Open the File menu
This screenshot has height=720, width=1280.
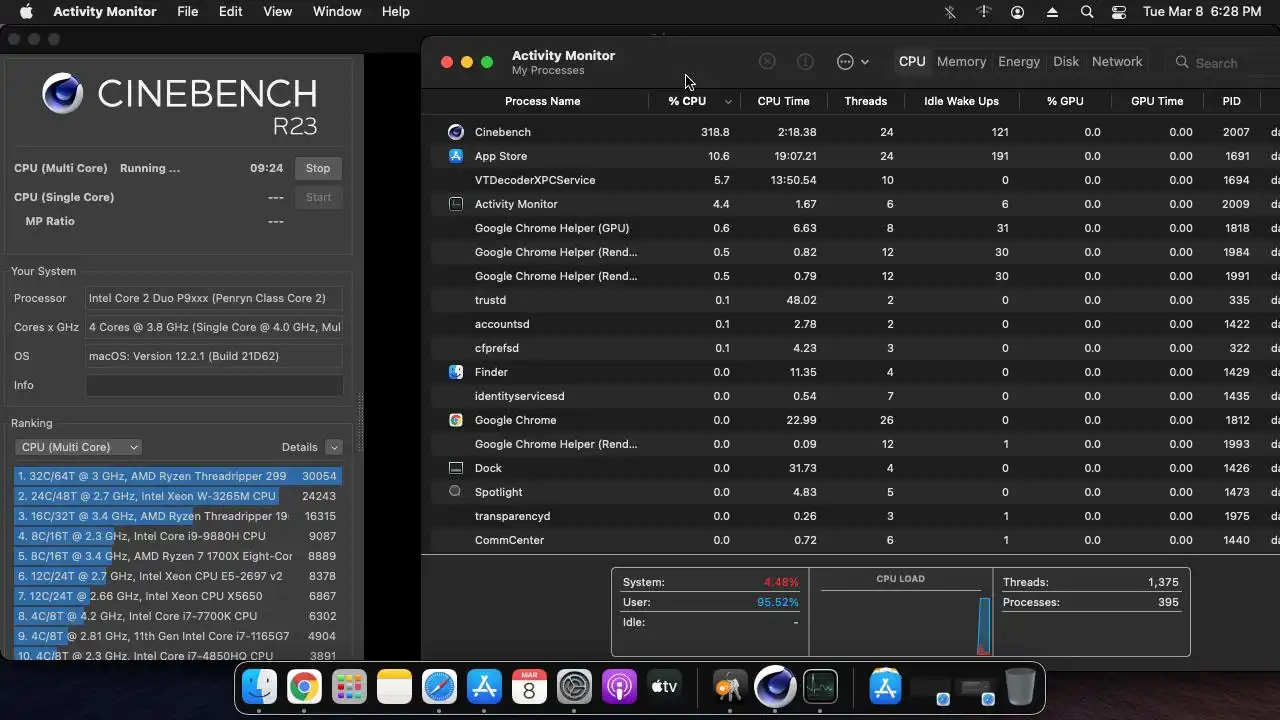(187, 12)
